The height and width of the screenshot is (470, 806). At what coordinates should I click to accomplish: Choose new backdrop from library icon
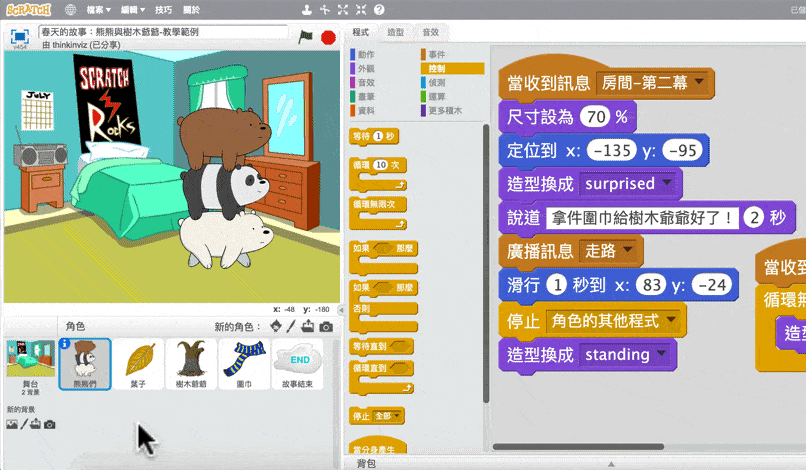coord(12,424)
